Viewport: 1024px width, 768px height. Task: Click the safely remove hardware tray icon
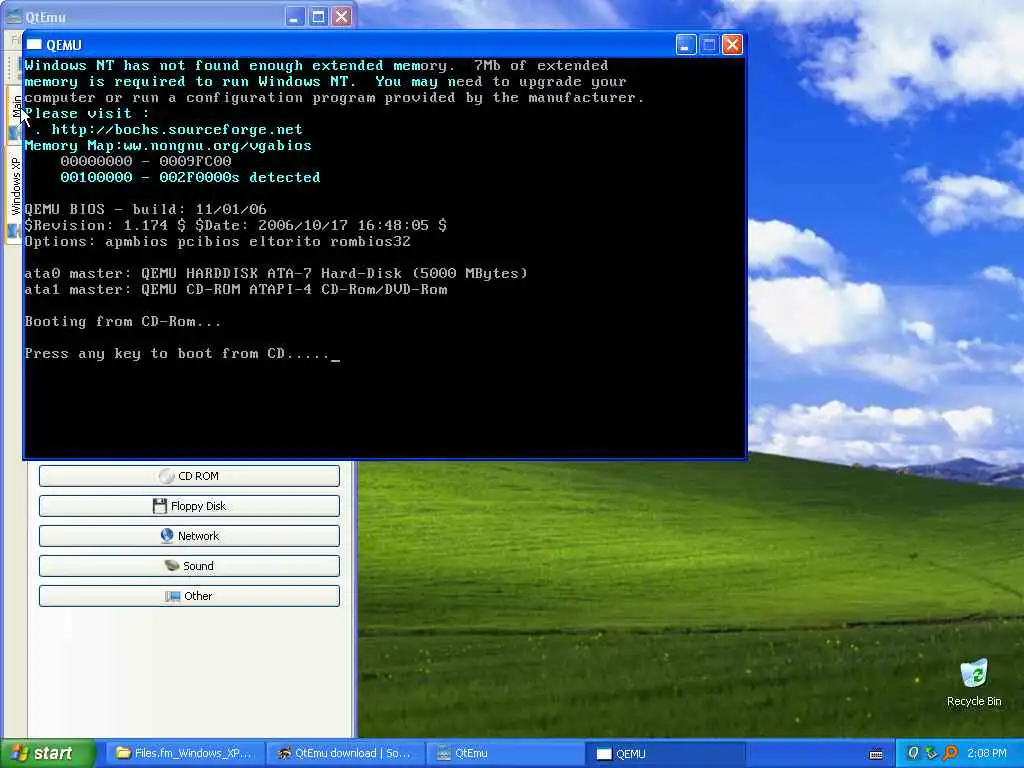tap(931, 753)
